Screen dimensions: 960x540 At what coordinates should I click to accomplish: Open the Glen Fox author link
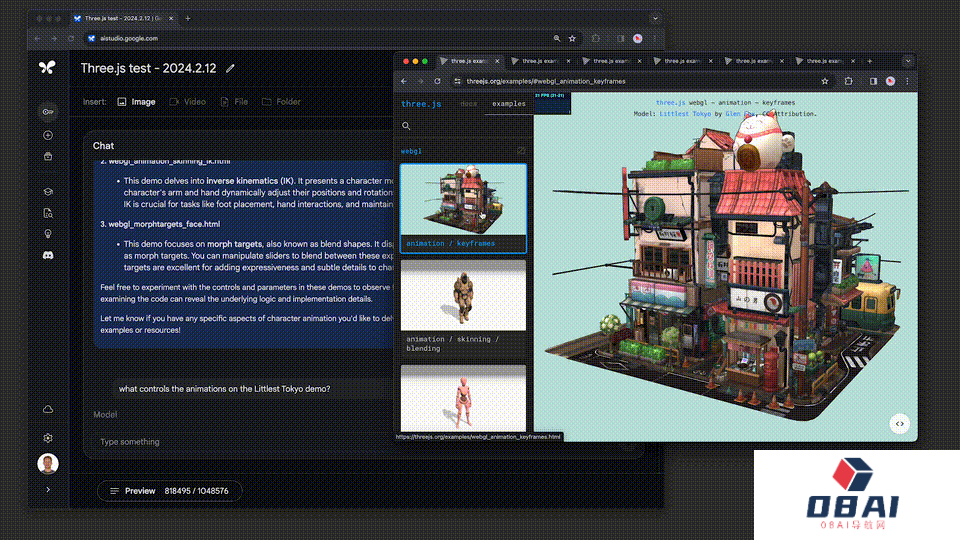pos(738,114)
